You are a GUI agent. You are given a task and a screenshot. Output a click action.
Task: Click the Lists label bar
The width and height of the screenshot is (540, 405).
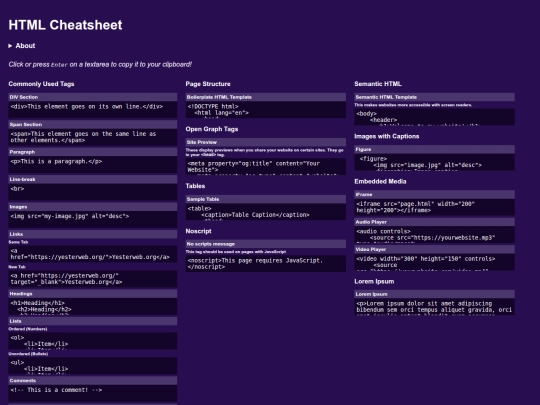93,321
